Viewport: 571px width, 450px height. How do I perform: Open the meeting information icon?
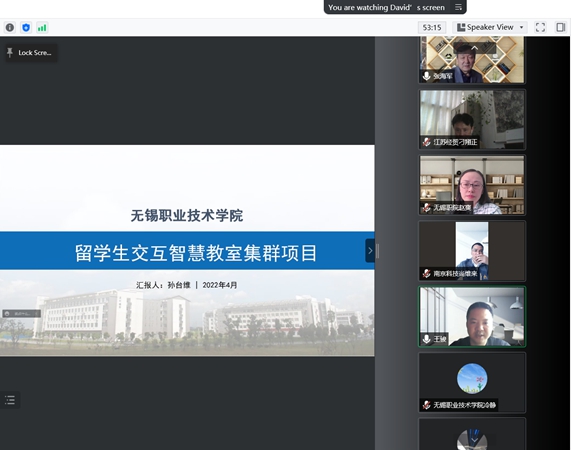point(10,28)
